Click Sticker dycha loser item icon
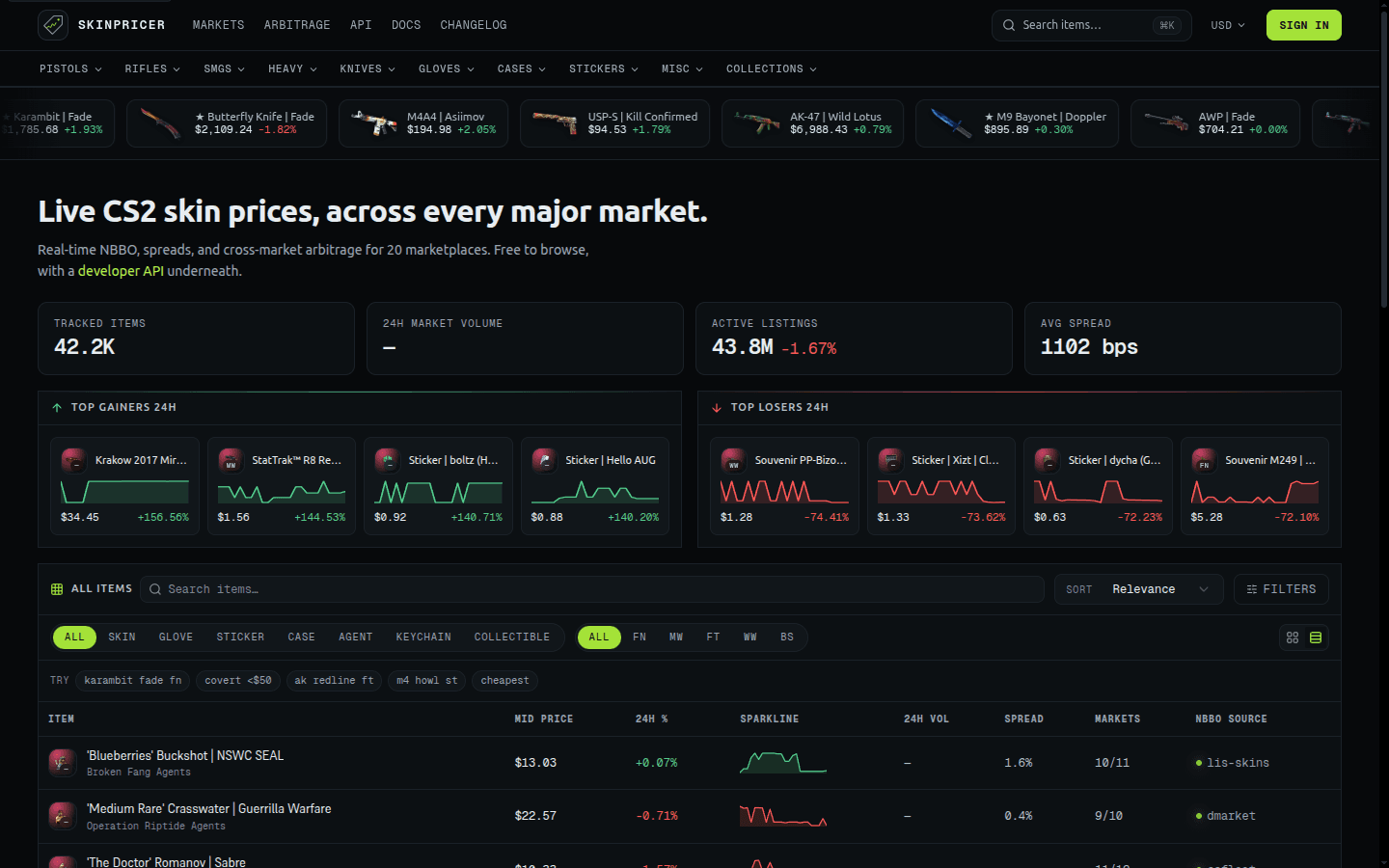The image size is (1389, 868). pyautogui.click(x=1047, y=460)
